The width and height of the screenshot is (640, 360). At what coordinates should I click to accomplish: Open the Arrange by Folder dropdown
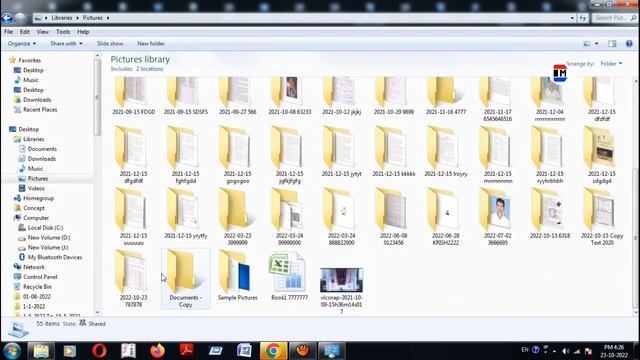(x=611, y=64)
